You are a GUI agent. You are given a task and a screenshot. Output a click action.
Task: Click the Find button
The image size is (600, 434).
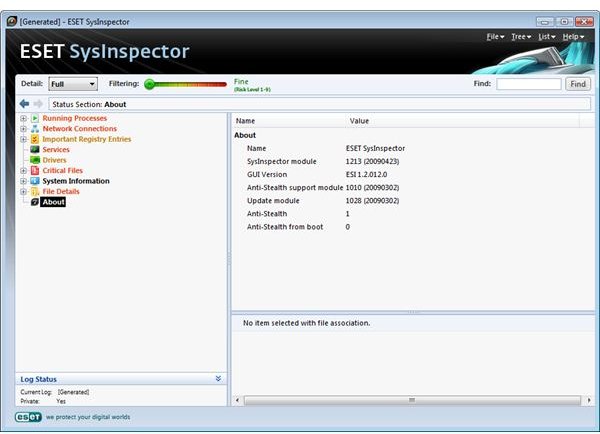pyautogui.click(x=578, y=84)
